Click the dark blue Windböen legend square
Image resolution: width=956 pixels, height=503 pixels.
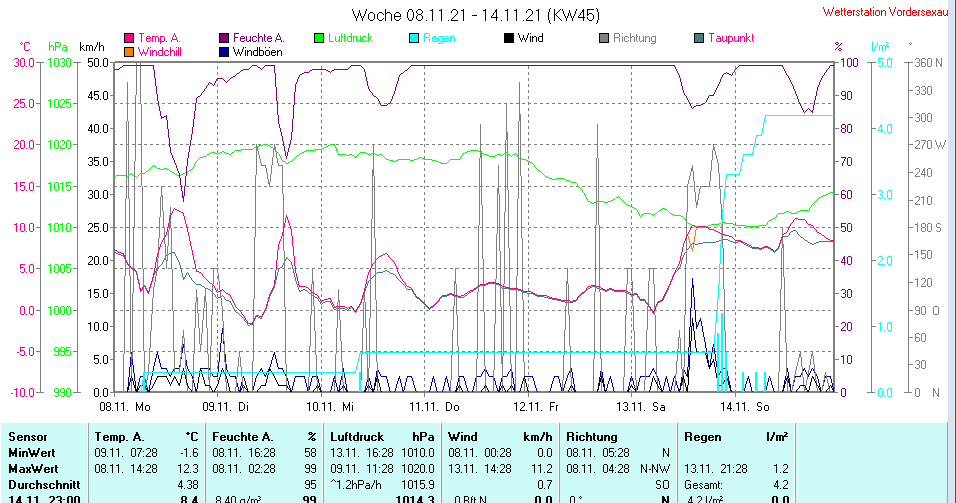pyautogui.click(x=224, y=51)
